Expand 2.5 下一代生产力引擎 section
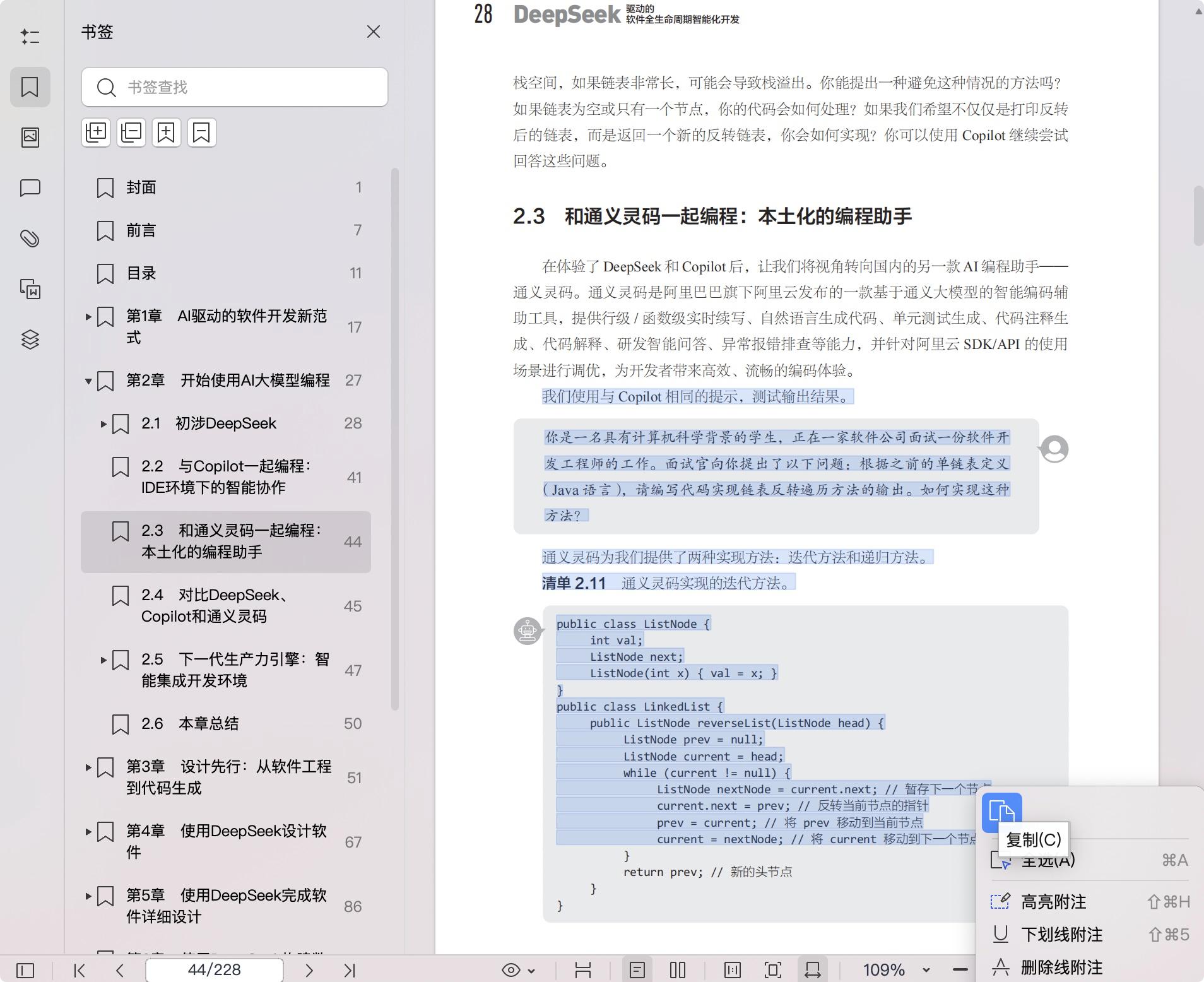This screenshot has height=982, width=1204. point(103,660)
